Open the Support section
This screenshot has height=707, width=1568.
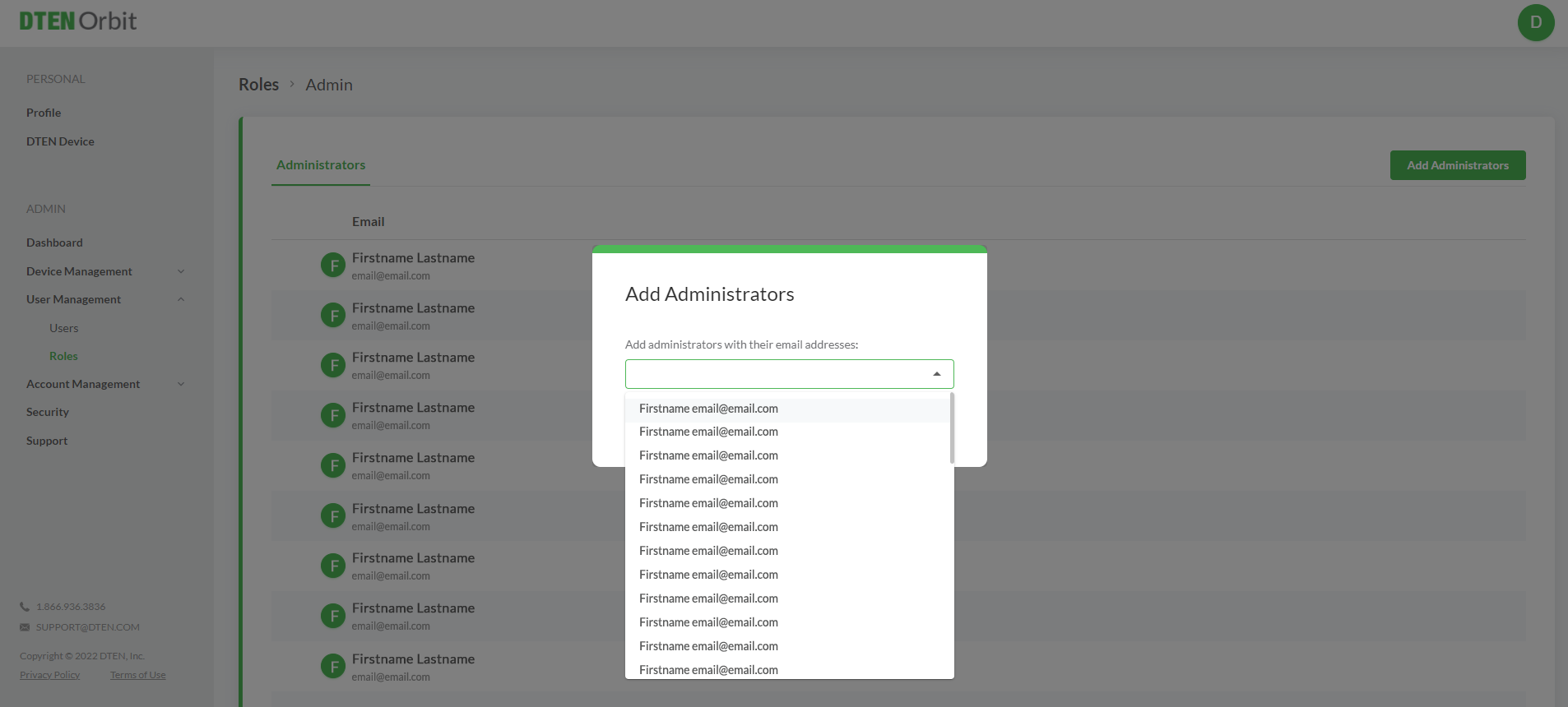(47, 441)
